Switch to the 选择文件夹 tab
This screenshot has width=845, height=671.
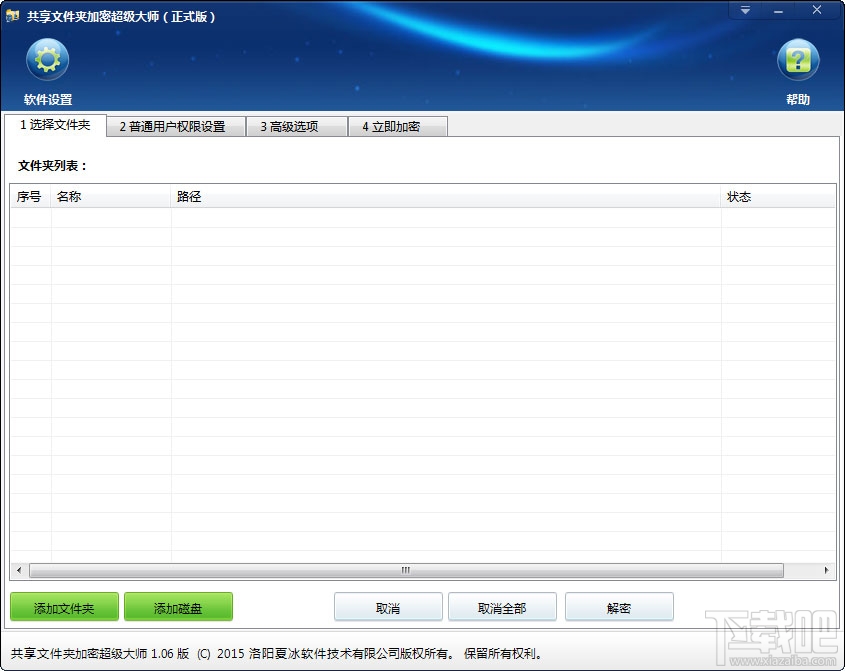click(x=55, y=126)
